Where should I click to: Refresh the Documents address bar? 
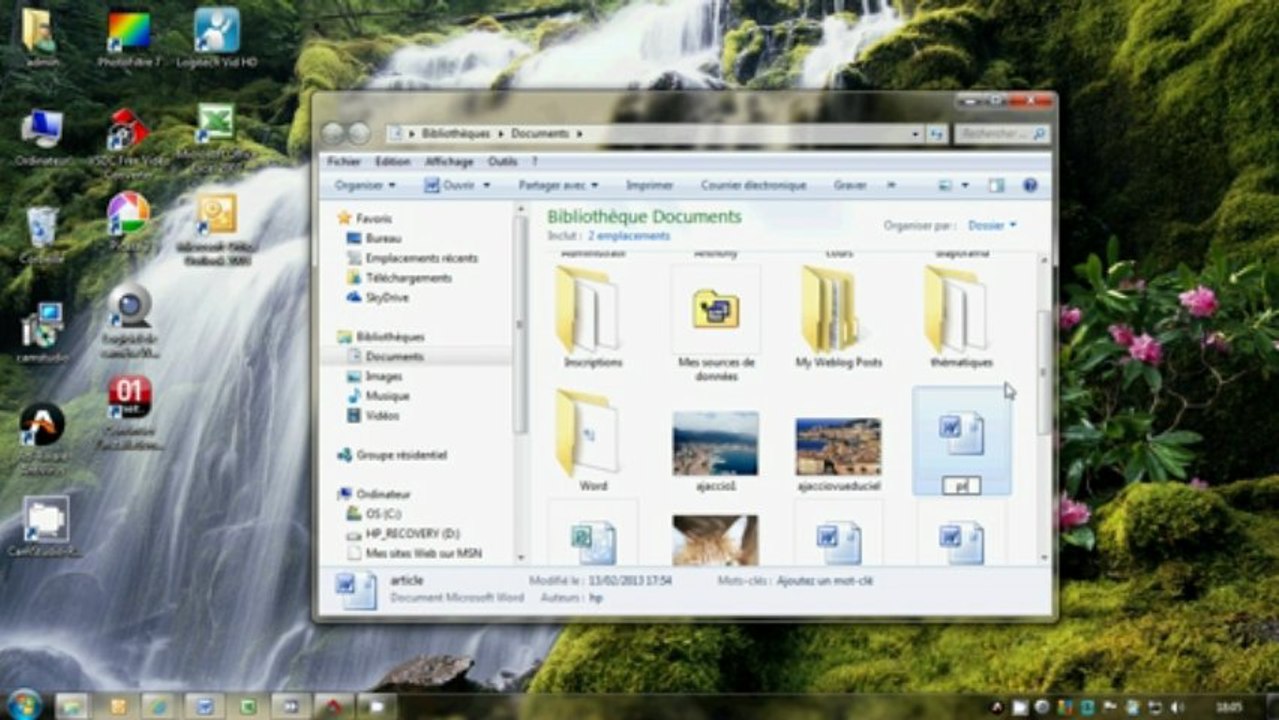point(936,133)
